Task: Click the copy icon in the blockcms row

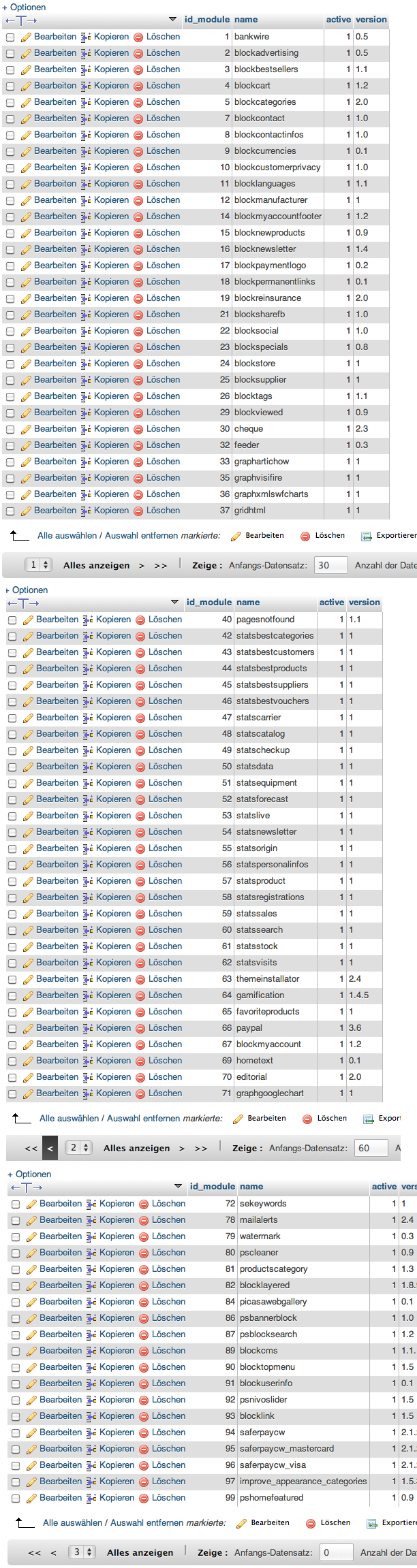Action: (91, 1351)
